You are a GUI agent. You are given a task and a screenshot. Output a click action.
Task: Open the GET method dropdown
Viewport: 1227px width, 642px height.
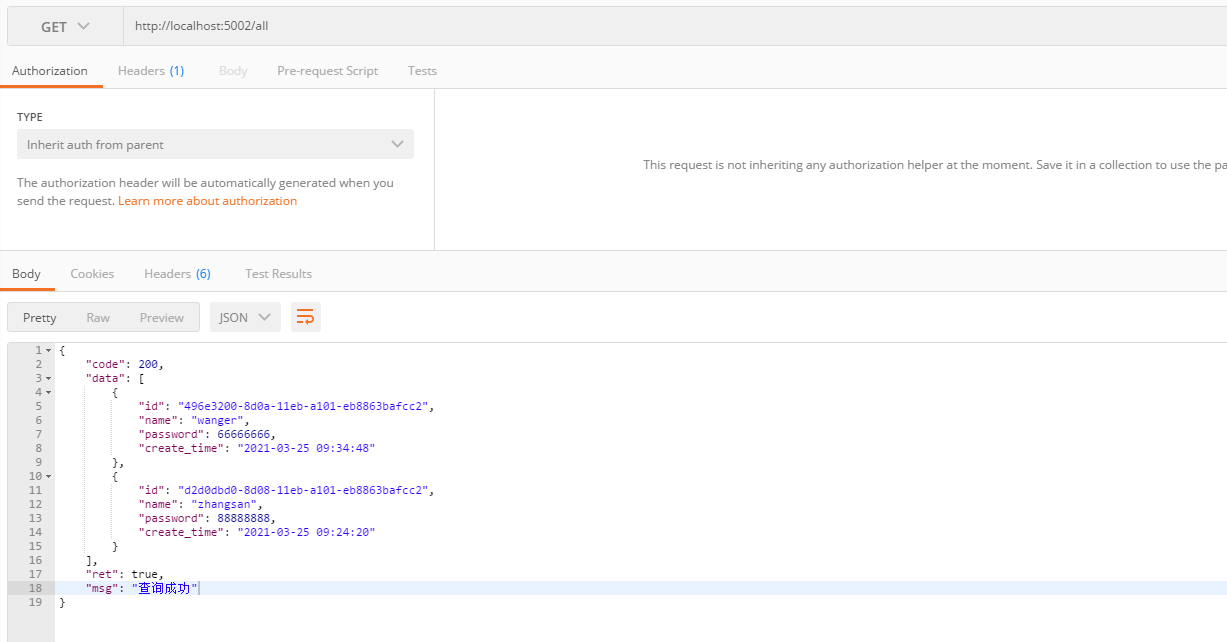pyautogui.click(x=65, y=27)
